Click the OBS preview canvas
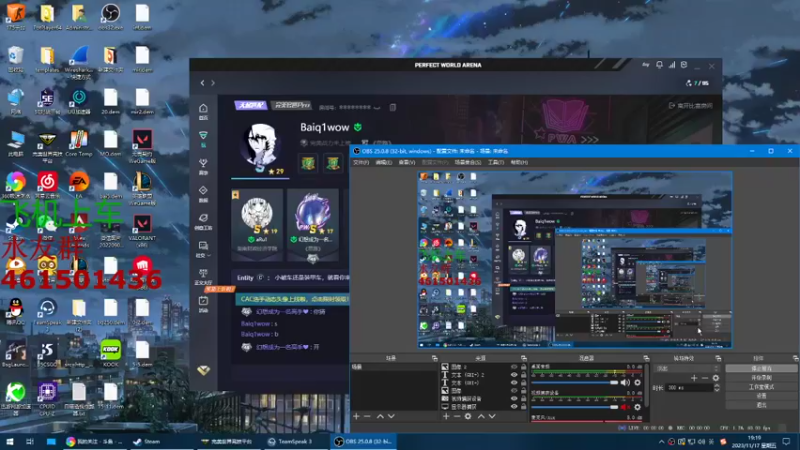Screen dimensions: 800x450 point(575,260)
